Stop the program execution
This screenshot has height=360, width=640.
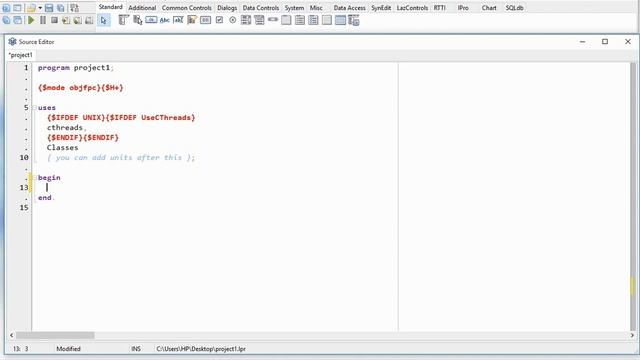coord(54,20)
